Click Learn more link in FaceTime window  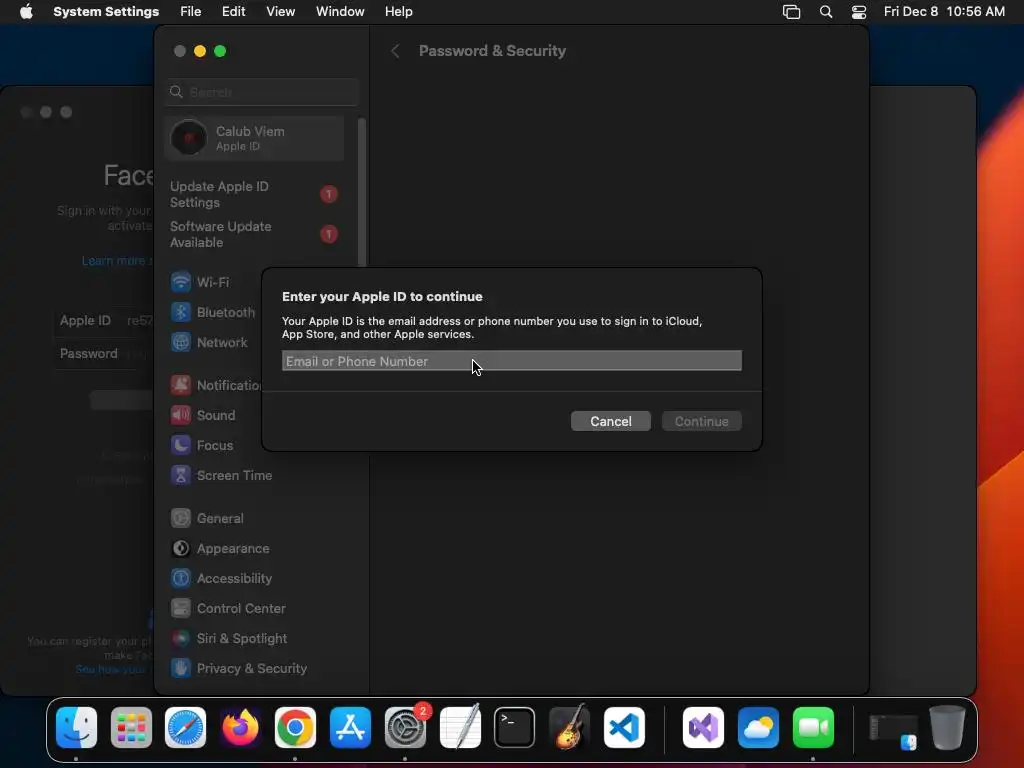pos(115,261)
